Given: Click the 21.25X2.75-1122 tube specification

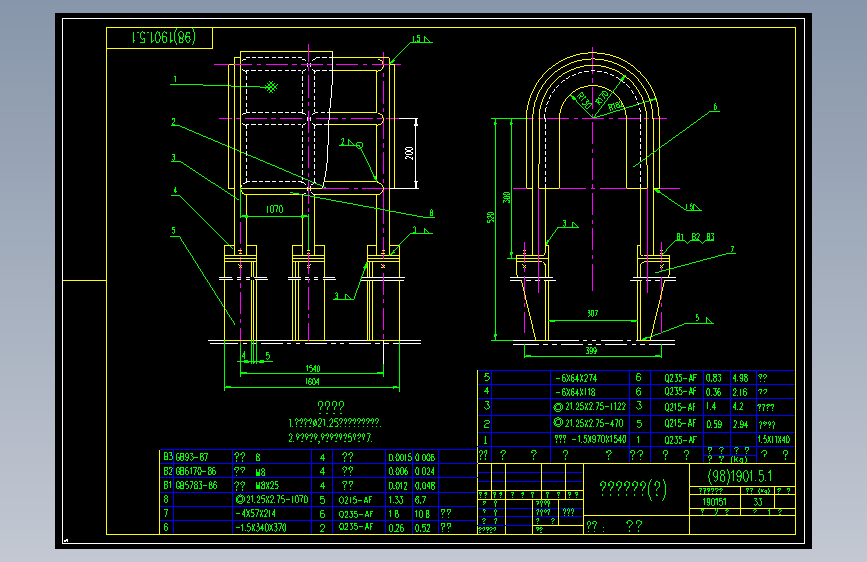Looking at the screenshot, I should coord(590,407).
